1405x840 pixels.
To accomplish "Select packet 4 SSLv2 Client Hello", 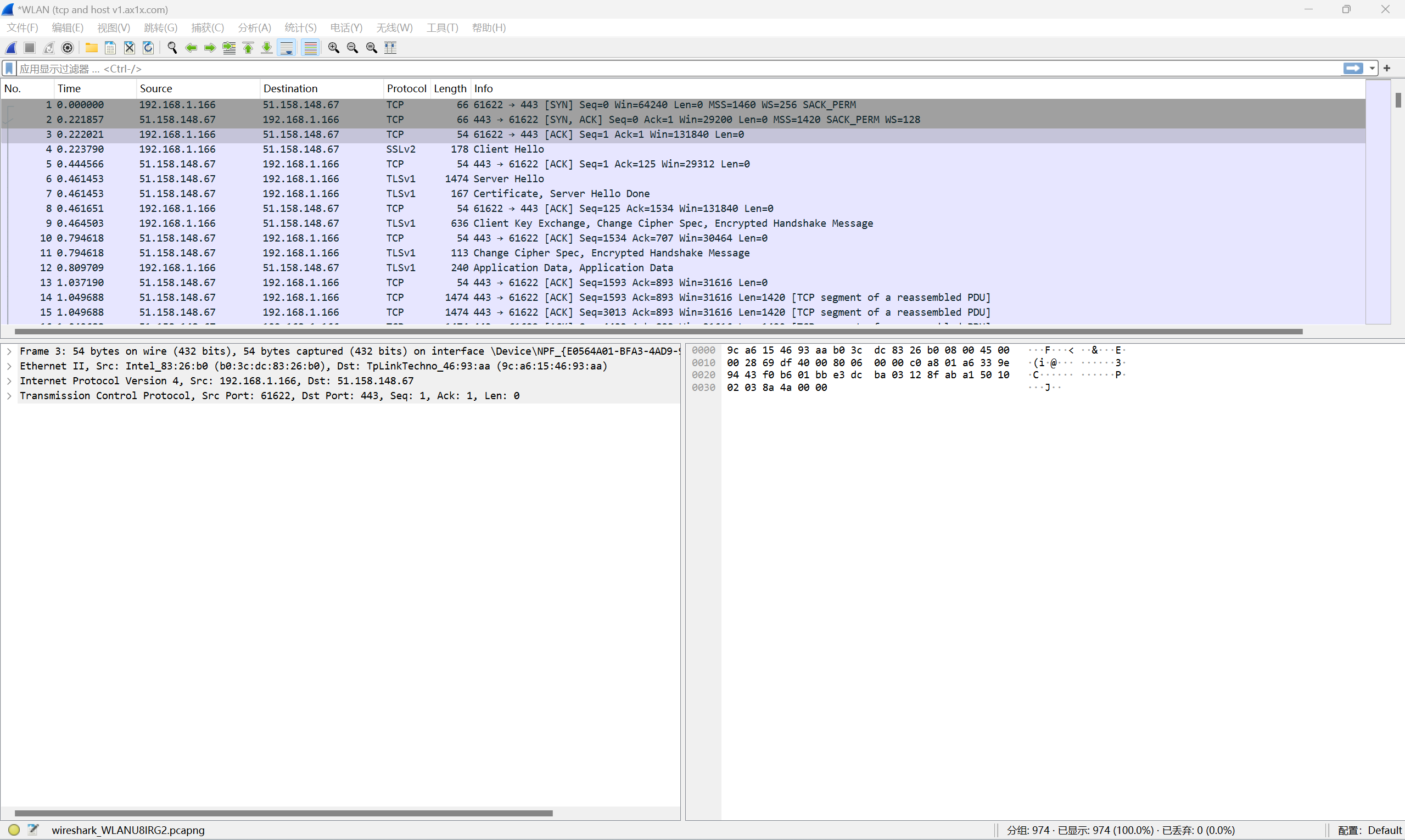I will (x=682, y=149).
